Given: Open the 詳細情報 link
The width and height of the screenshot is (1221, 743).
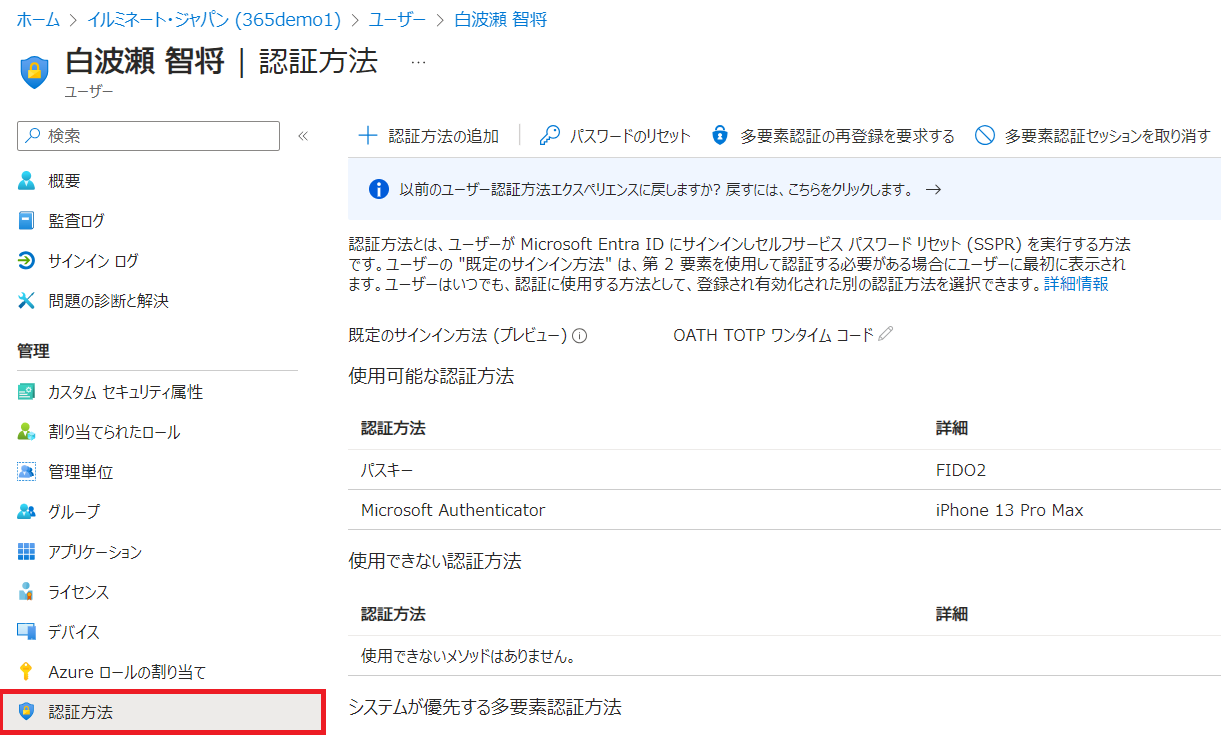Looking at the screenshot, I should tap(1076, 284).
